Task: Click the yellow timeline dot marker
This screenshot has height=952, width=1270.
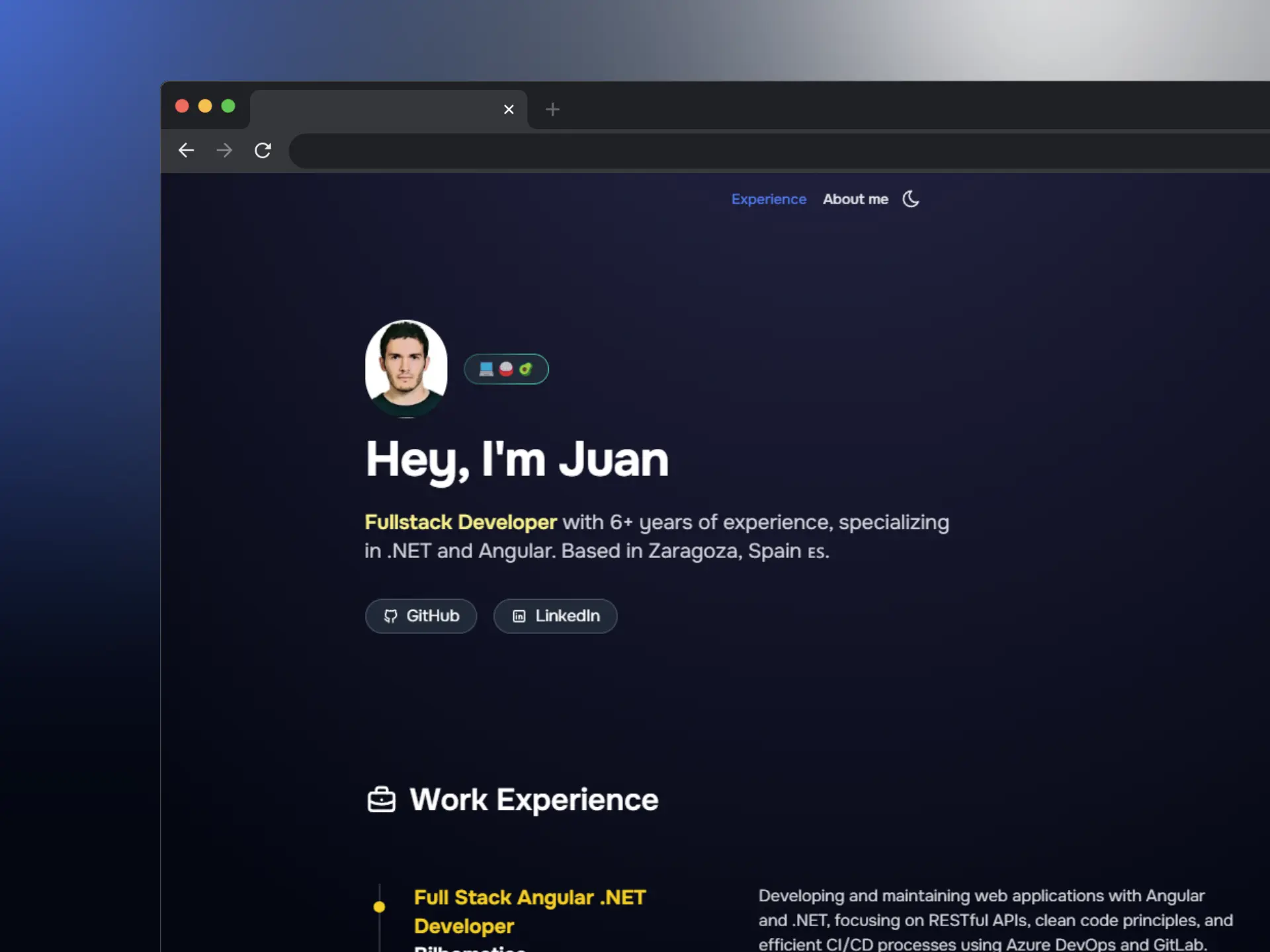Action: [379, 907]
